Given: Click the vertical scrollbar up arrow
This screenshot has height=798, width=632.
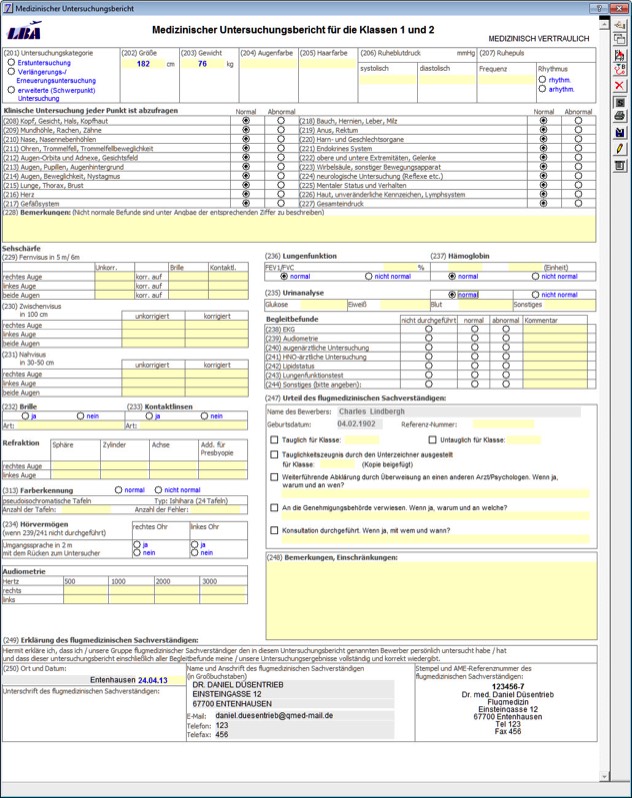Looking at the screenshot, I should click(x=604, y=23).
